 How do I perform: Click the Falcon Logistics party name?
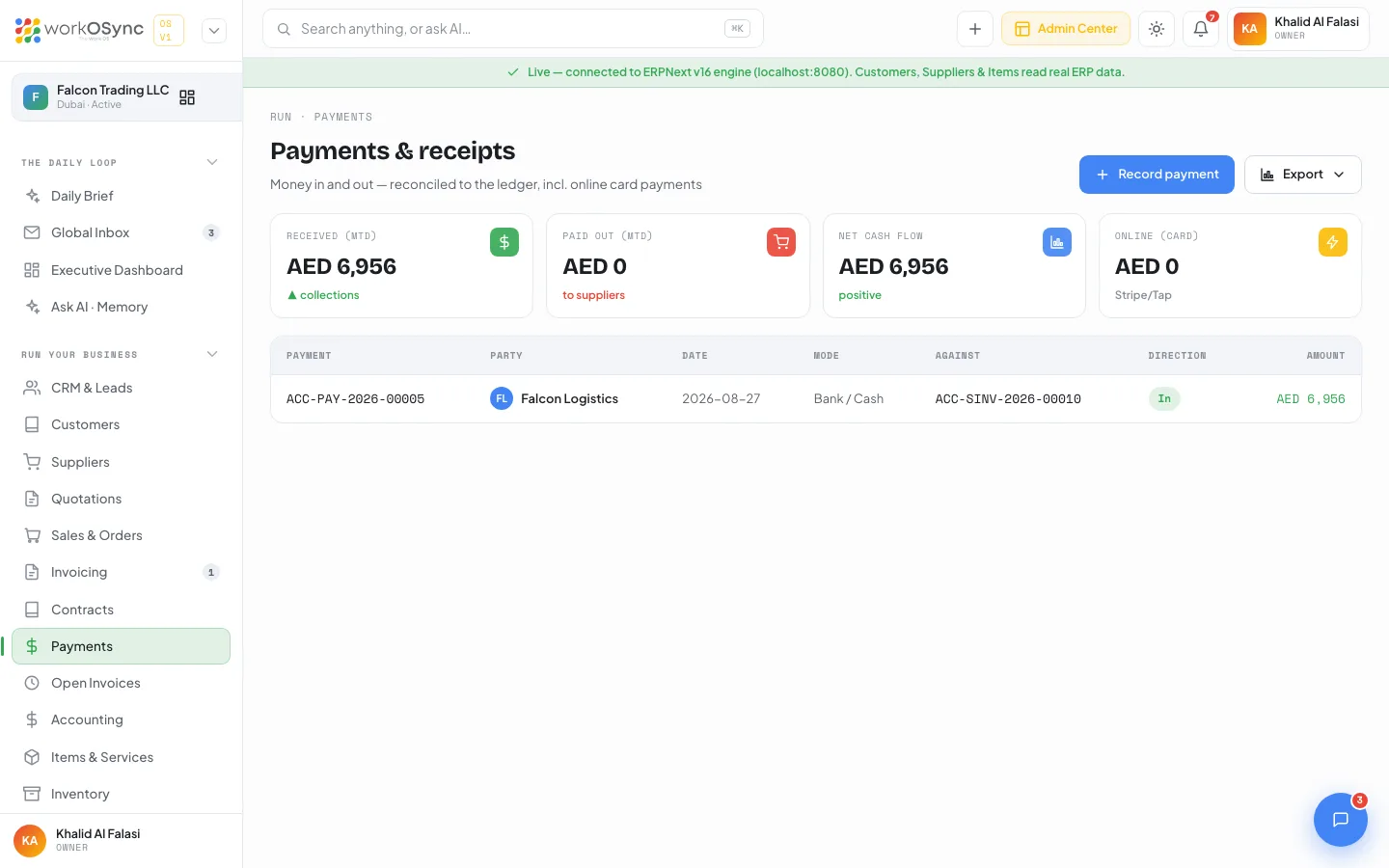pyautogui.click(x=569, y=398)
